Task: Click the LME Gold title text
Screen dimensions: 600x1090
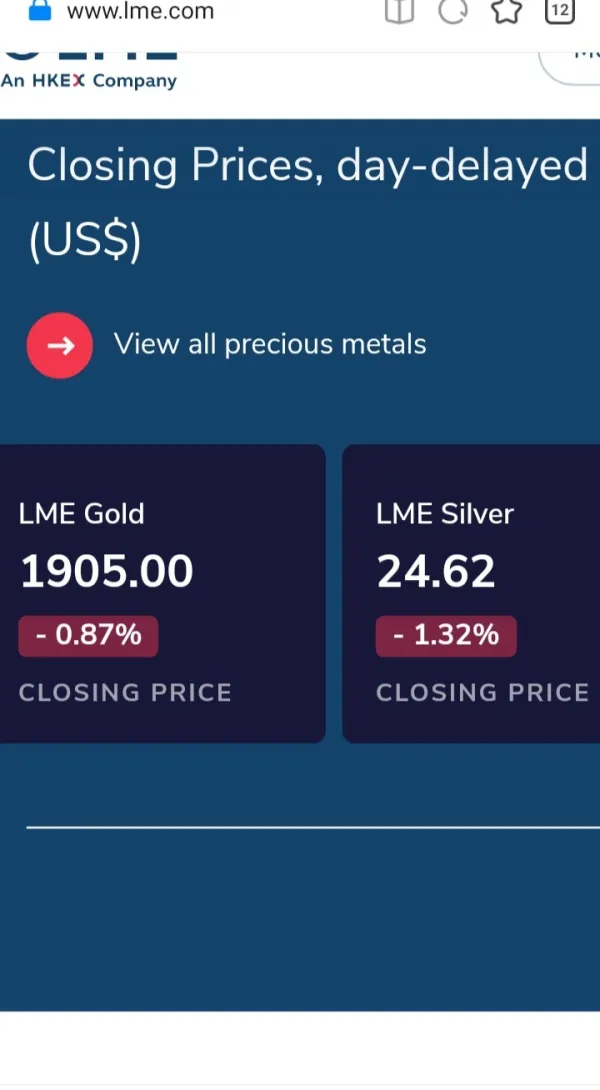Action: click(x=81, y=514)
